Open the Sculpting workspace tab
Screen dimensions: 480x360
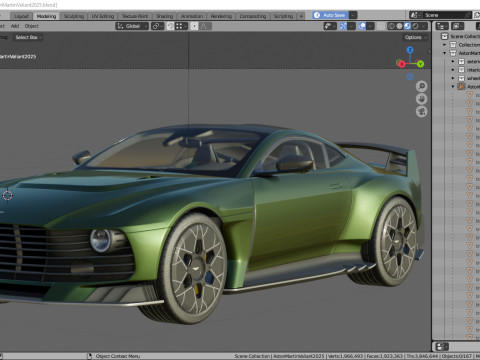click(x=74, y=16)
